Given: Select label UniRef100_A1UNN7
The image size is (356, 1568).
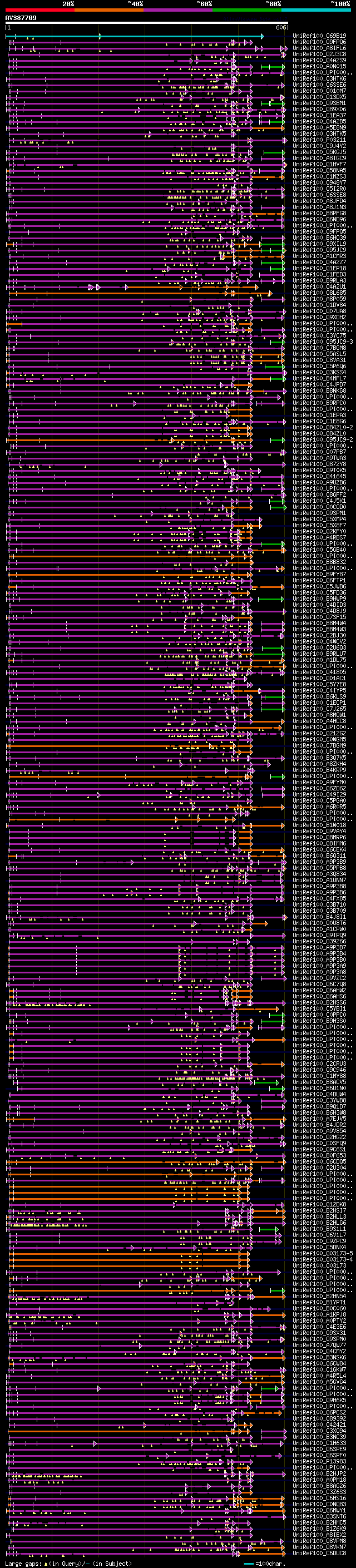Looking at the screenshot, I should (x=319, y=880).
